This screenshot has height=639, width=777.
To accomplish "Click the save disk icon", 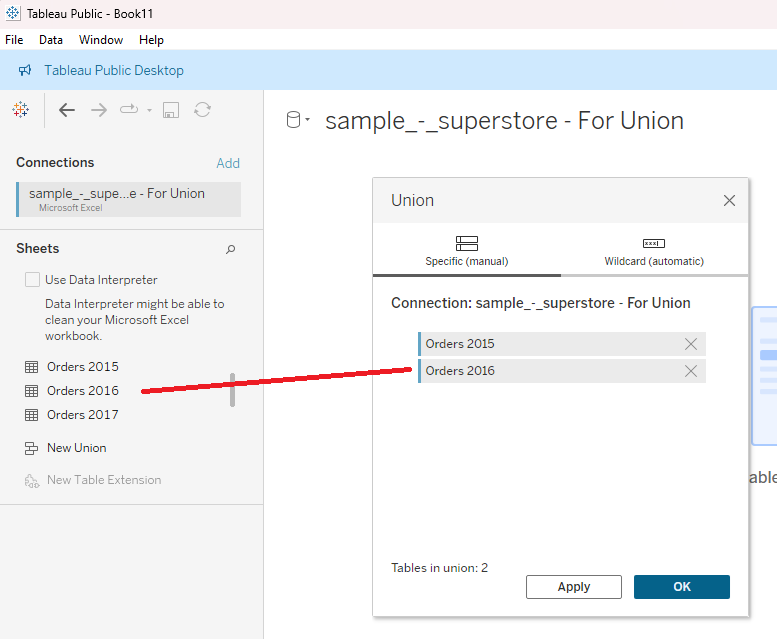I will (x=171, y=110).
